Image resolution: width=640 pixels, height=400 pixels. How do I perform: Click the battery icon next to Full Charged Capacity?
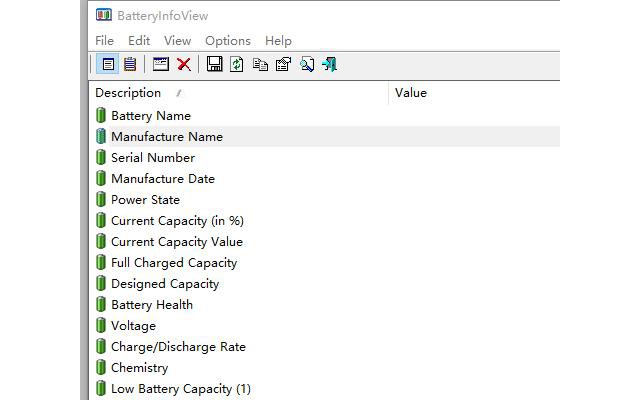pos(101,262)
